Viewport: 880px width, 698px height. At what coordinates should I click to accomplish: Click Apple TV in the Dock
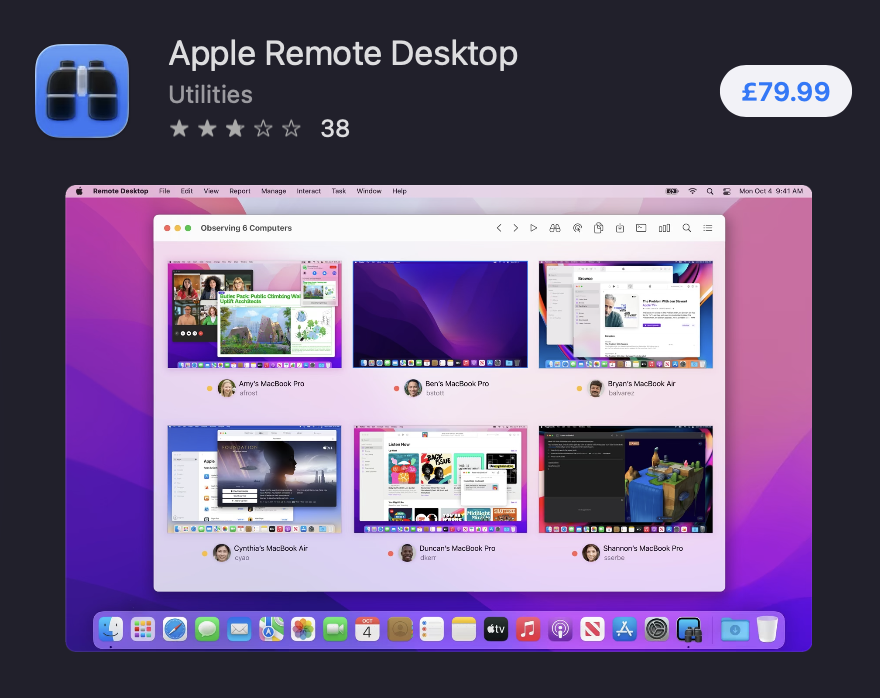496,629
